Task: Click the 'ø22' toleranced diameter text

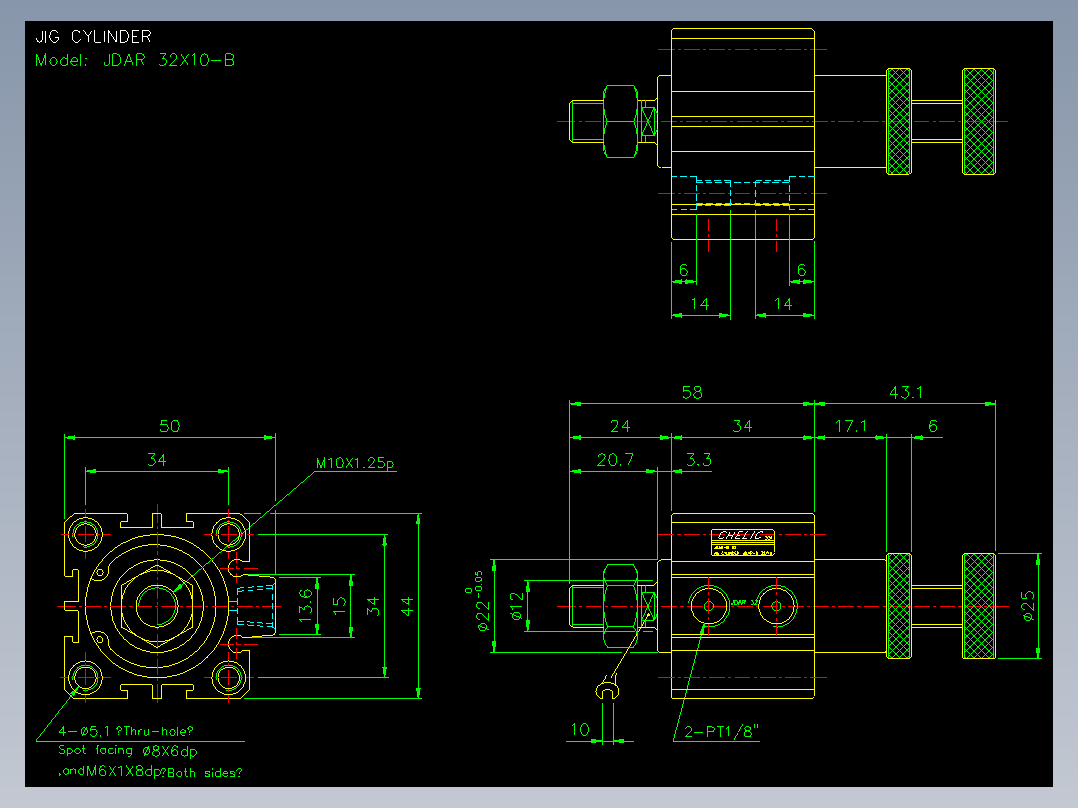Action: pos(483,615)
